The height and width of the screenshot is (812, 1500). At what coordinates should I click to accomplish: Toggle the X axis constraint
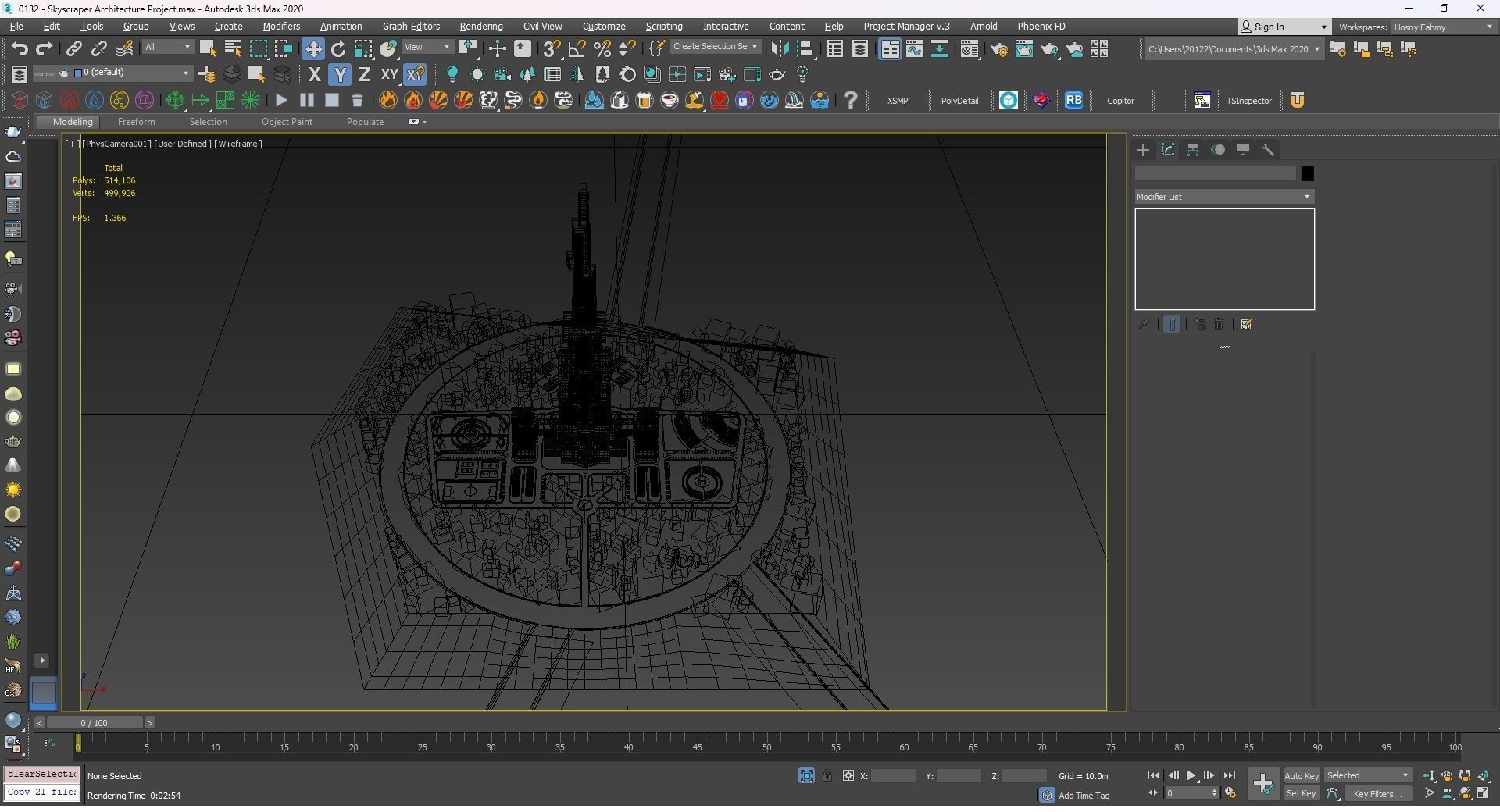point(314,74)
